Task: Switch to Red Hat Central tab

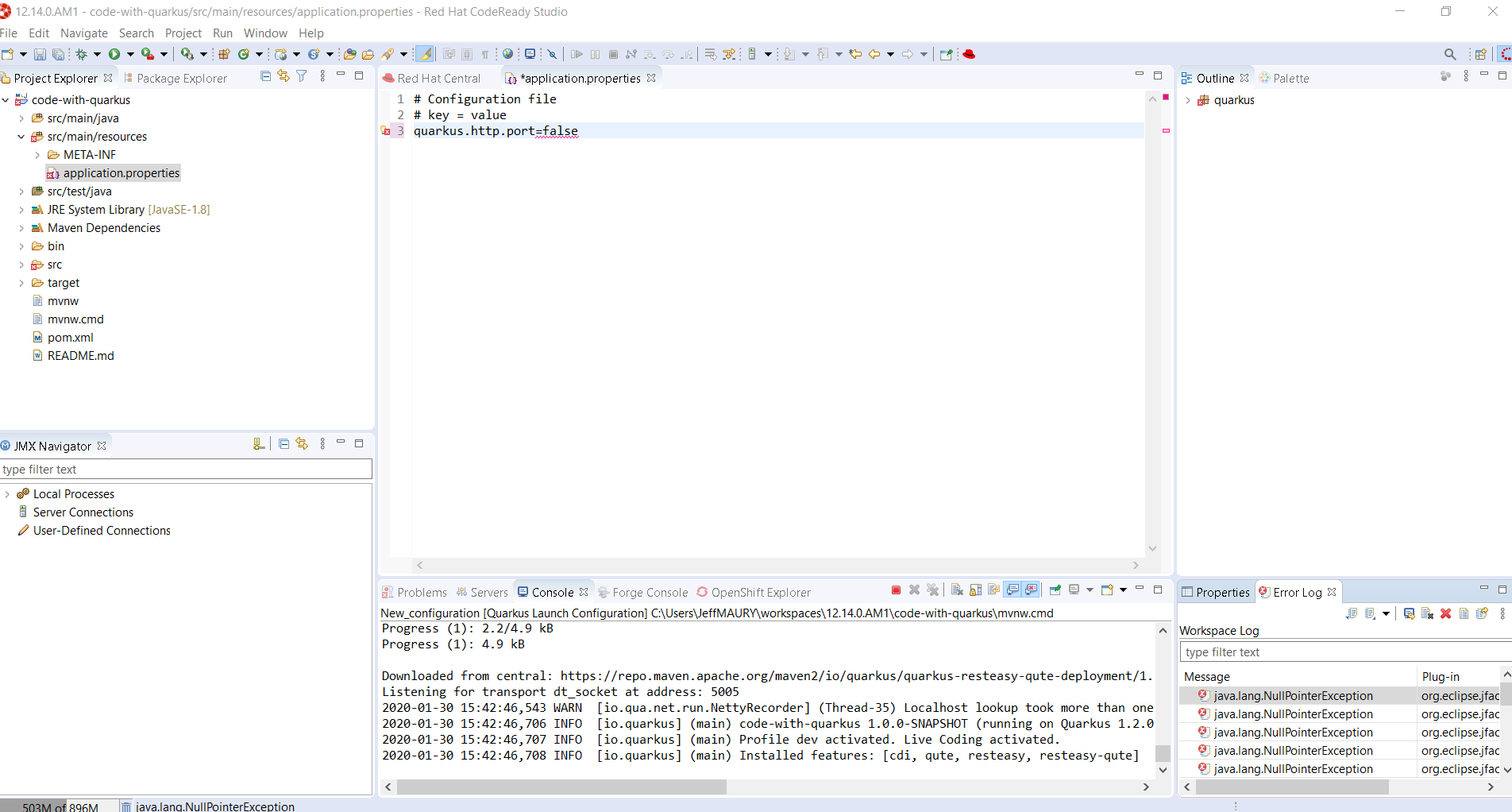Action: [x=433, y=78]
